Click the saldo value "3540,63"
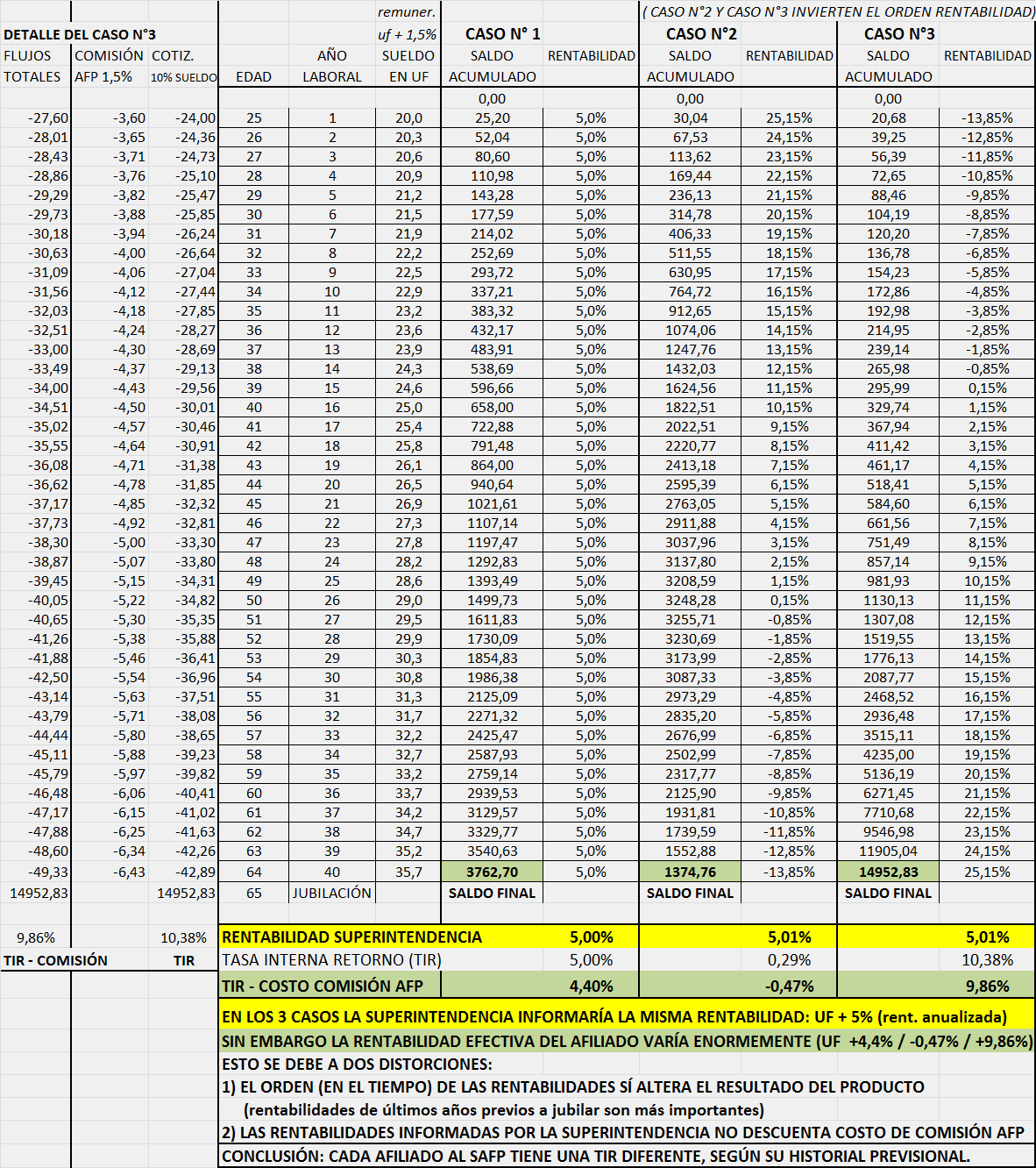 493,851
